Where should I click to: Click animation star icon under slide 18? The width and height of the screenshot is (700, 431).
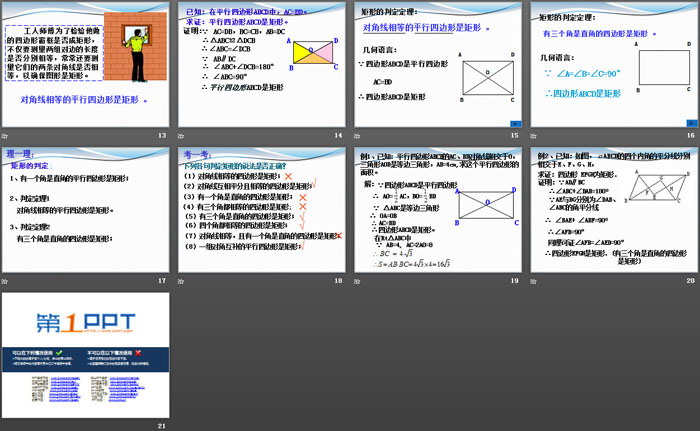tap(181, 281)
